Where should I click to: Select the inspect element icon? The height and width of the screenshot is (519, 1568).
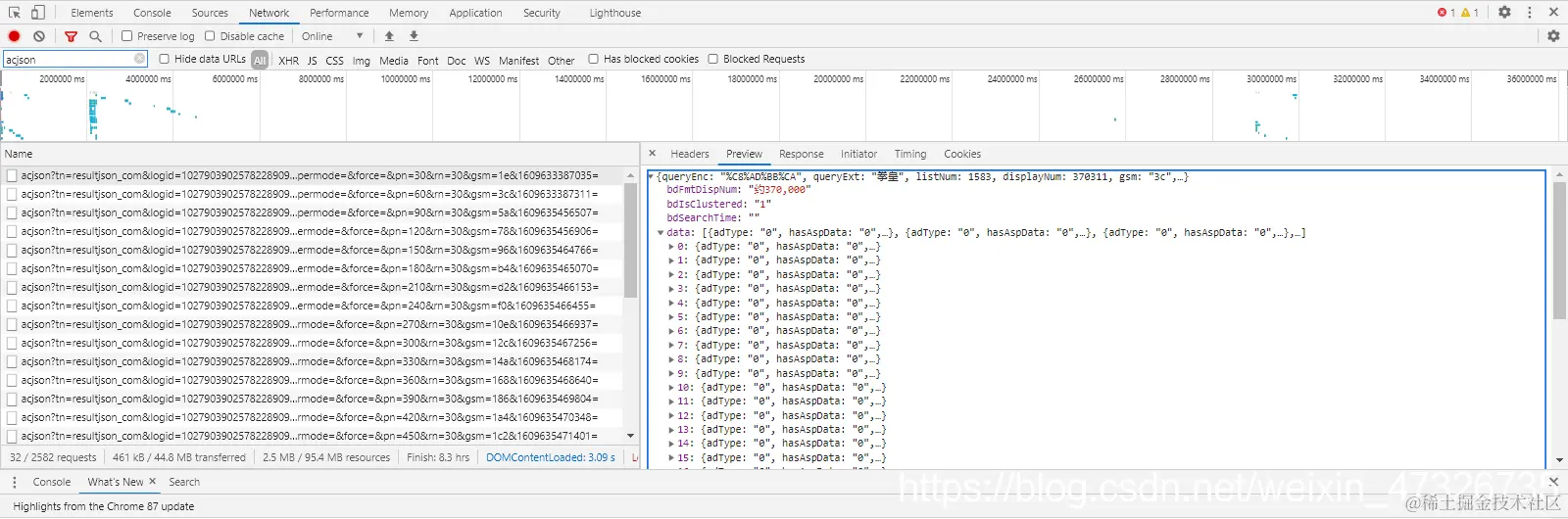(13, 12)
